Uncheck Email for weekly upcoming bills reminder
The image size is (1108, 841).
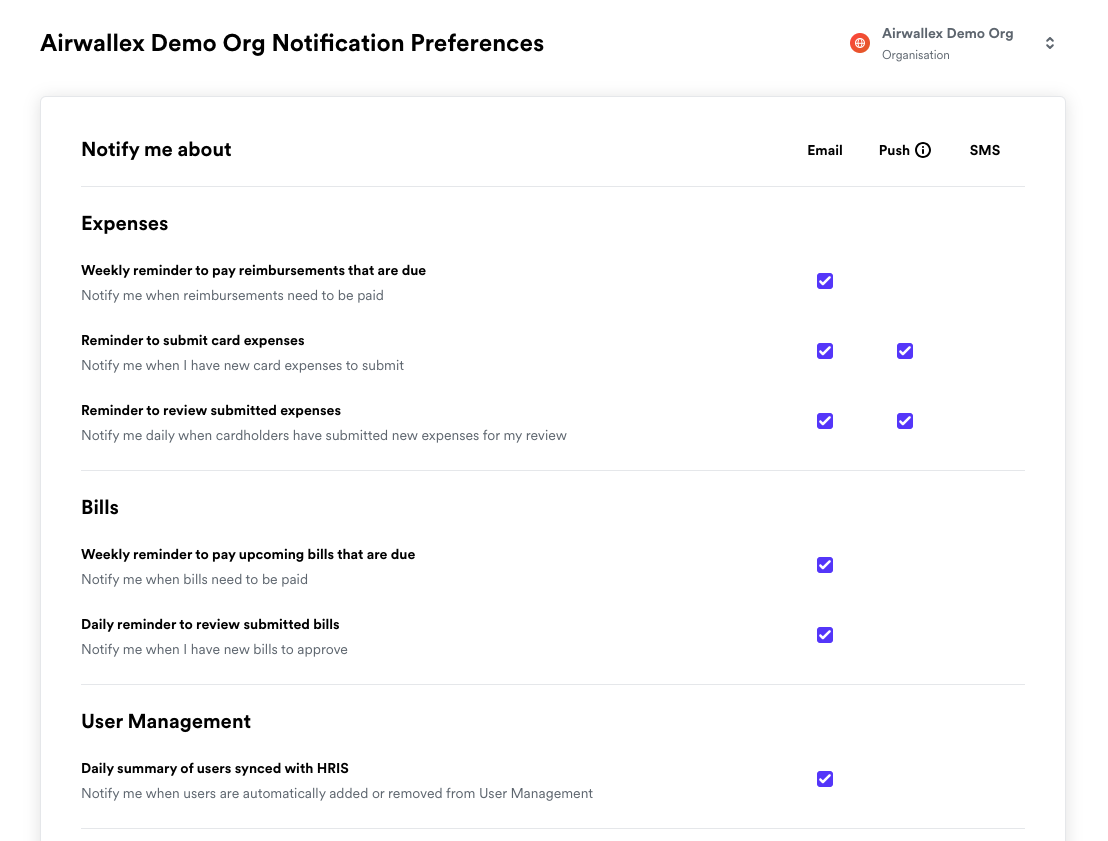point(825,565)
